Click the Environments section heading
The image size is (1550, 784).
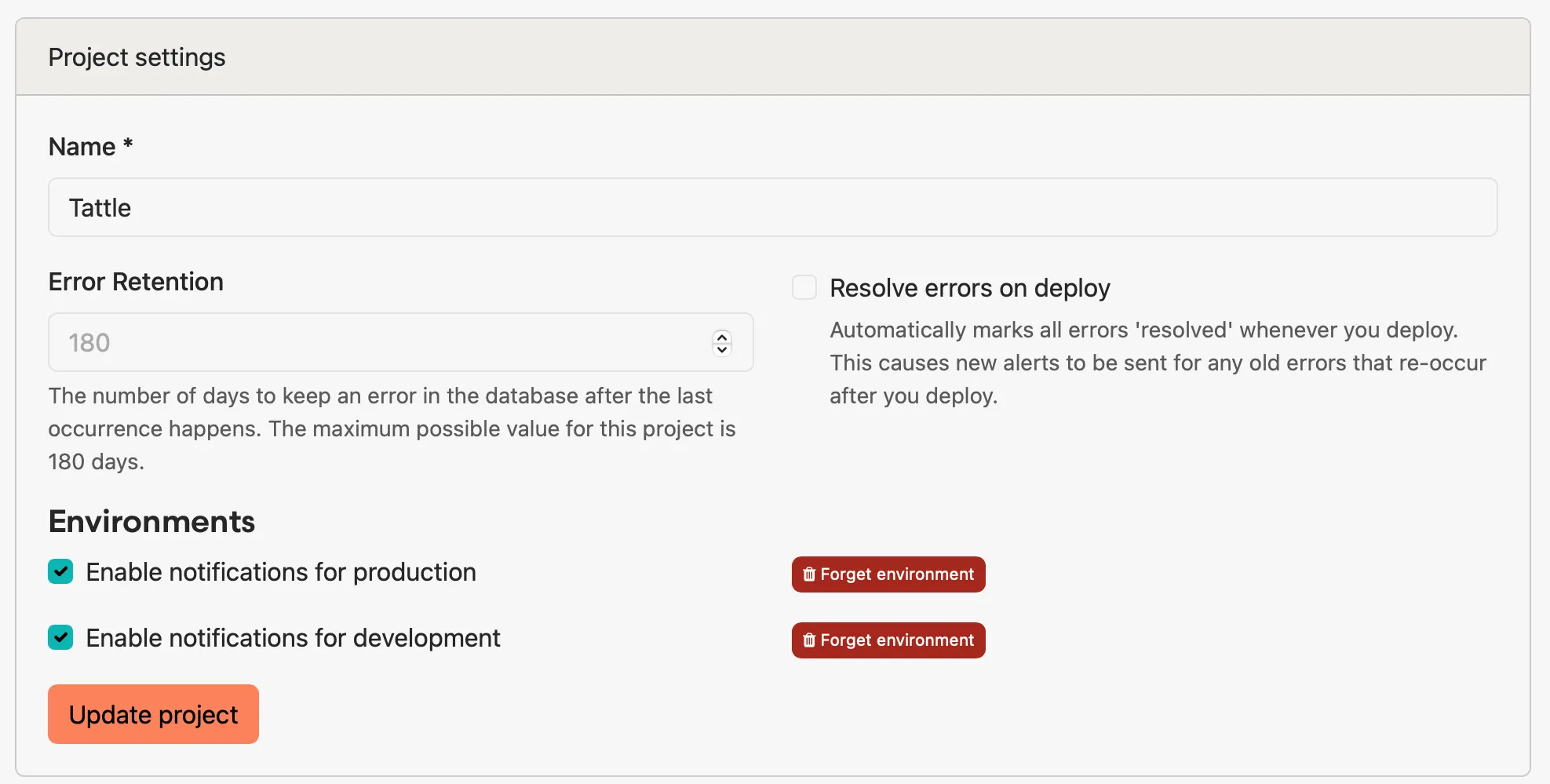pos(151,521)
